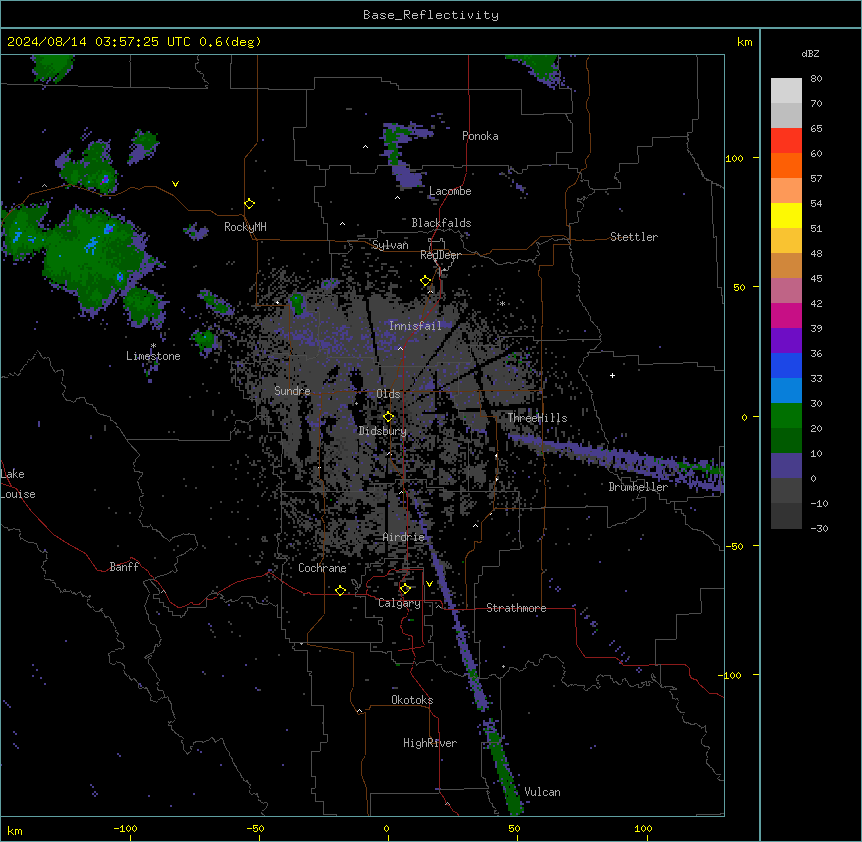Click the yellow marker west of Calgary near Cochrane
This screenshot has width=862, height=842.
pyautogui.click(x=340, y=590)
